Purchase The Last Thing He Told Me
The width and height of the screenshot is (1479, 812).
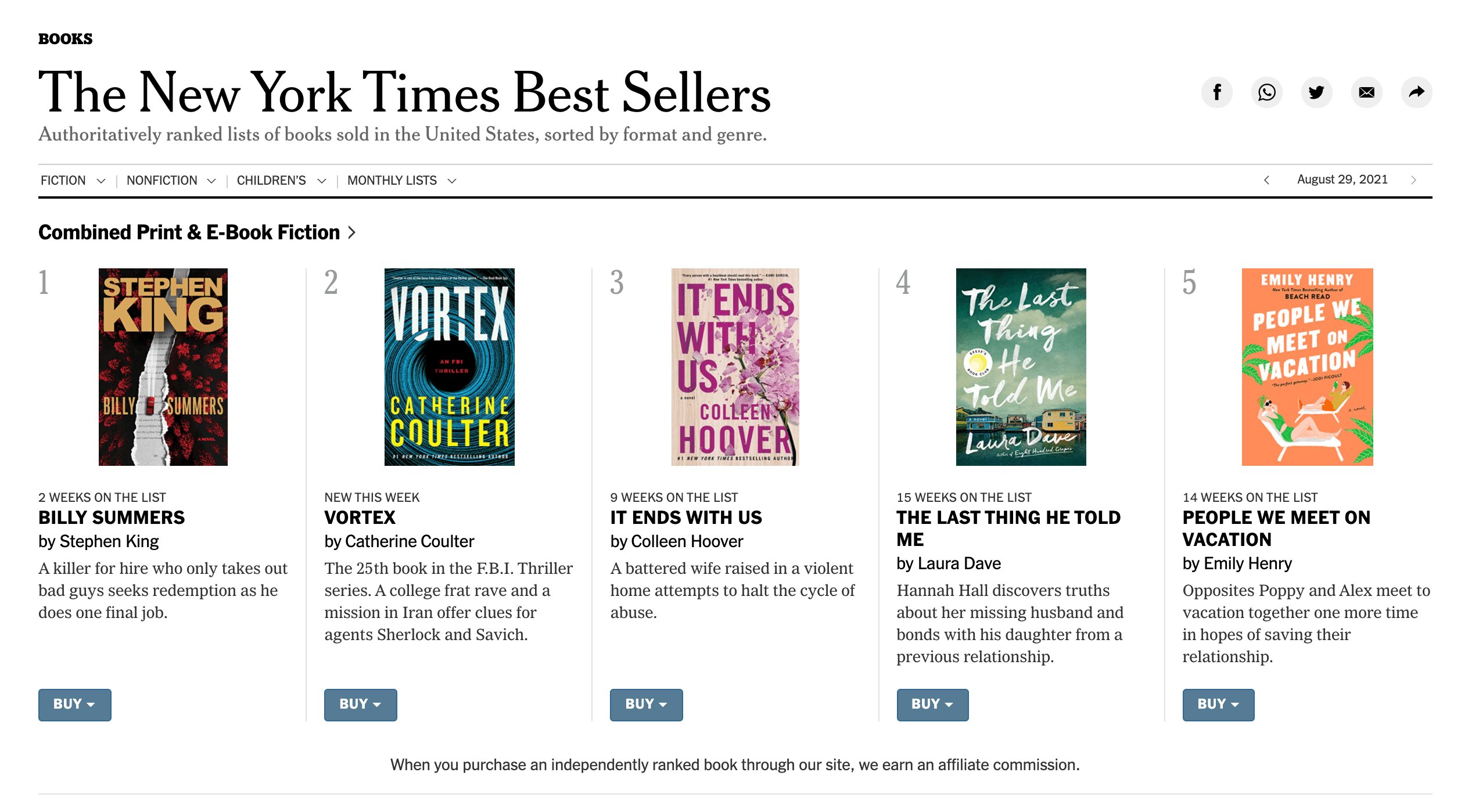[932, 705]
